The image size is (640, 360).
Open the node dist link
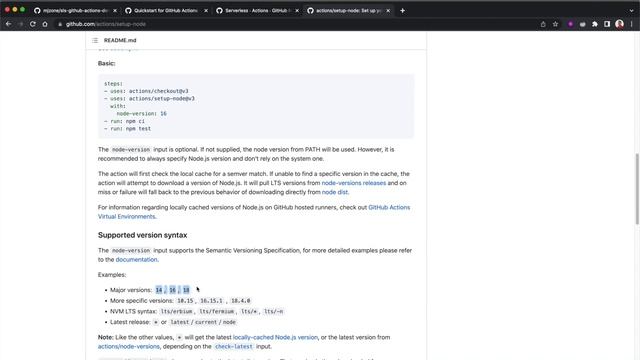[x=335, y=192]
